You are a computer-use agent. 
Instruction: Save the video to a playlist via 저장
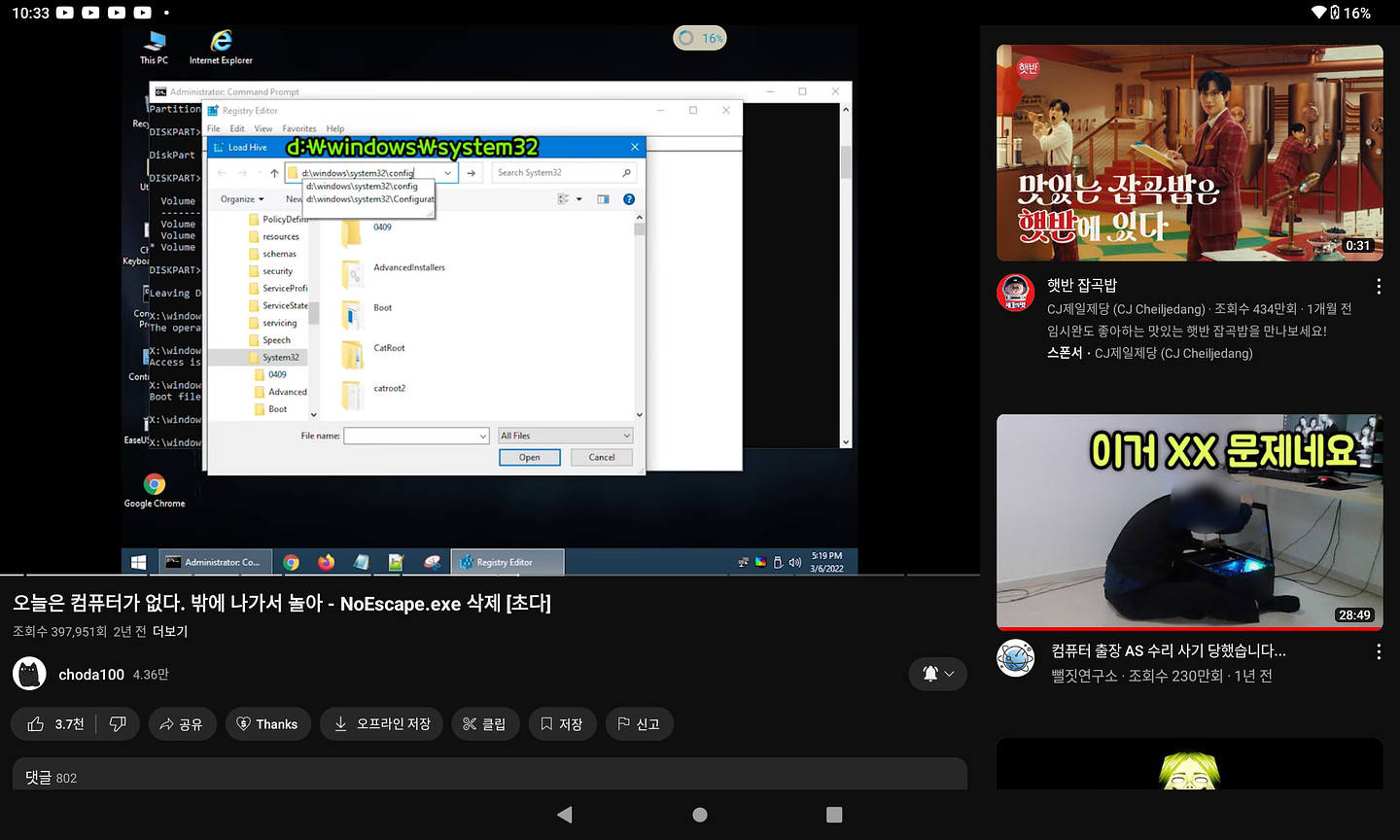point(561,724)
